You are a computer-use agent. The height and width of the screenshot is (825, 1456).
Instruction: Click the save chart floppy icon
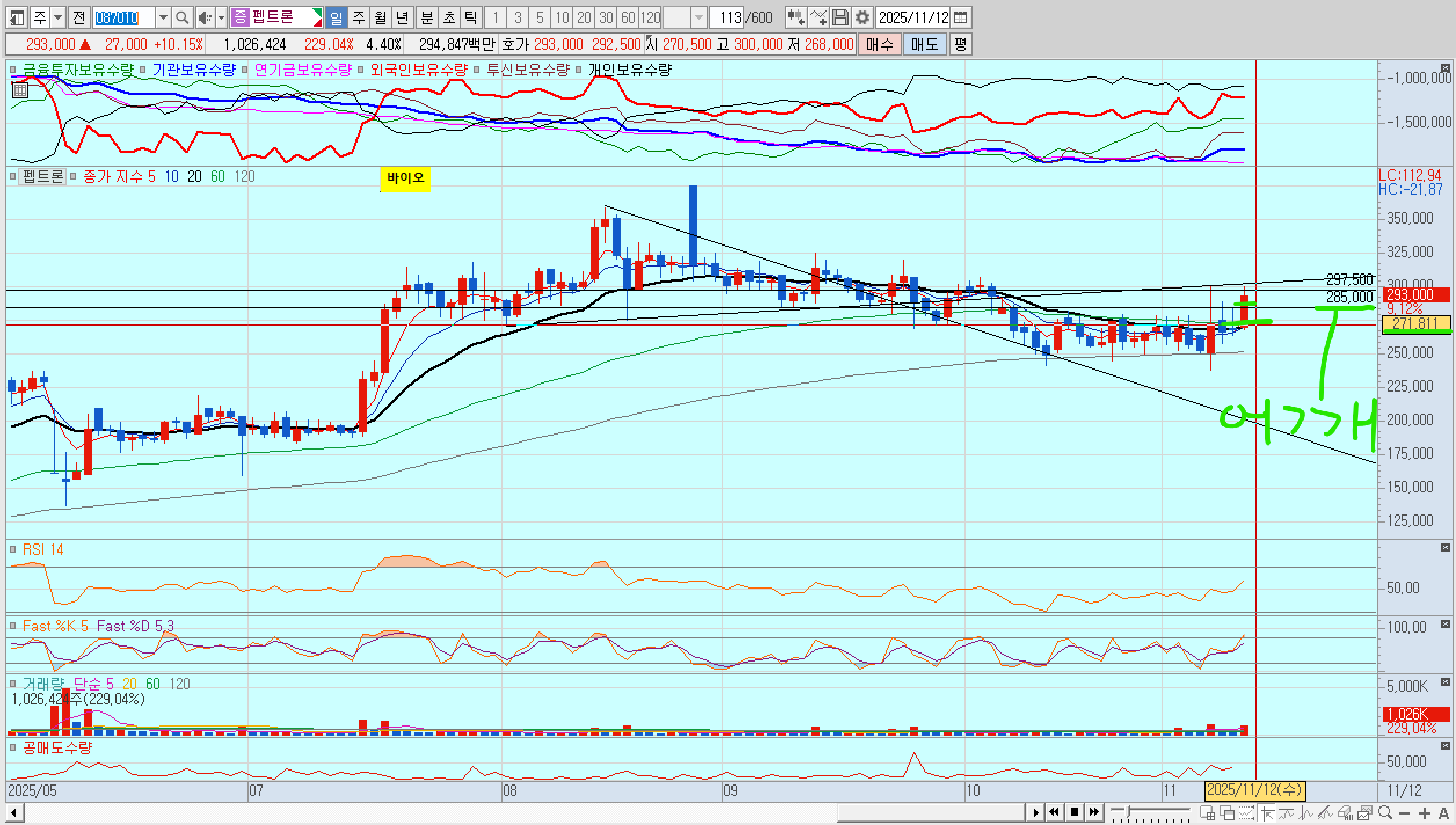(x=840, y=18)
